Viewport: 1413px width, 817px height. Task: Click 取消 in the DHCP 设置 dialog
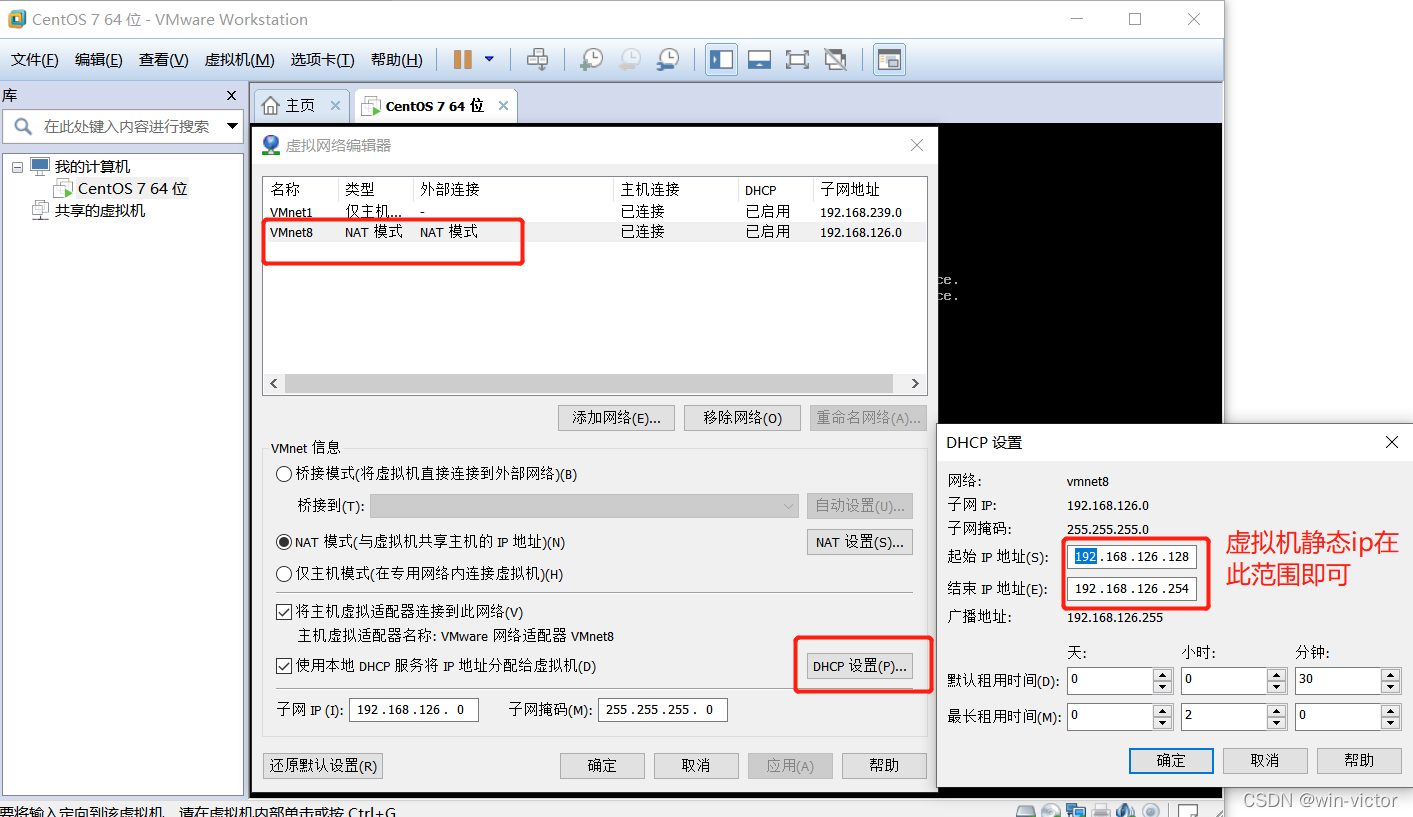pyautogui.click(x=1265, y=761)
